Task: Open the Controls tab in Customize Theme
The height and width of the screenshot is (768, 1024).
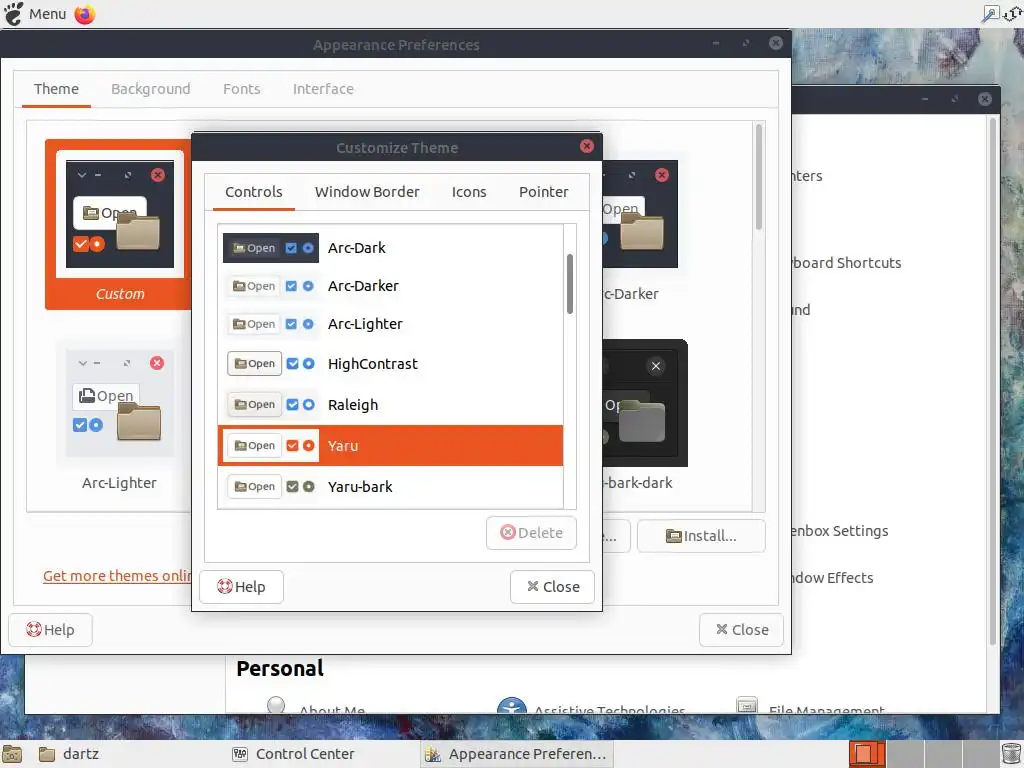Action: click(x=253, y=192)
